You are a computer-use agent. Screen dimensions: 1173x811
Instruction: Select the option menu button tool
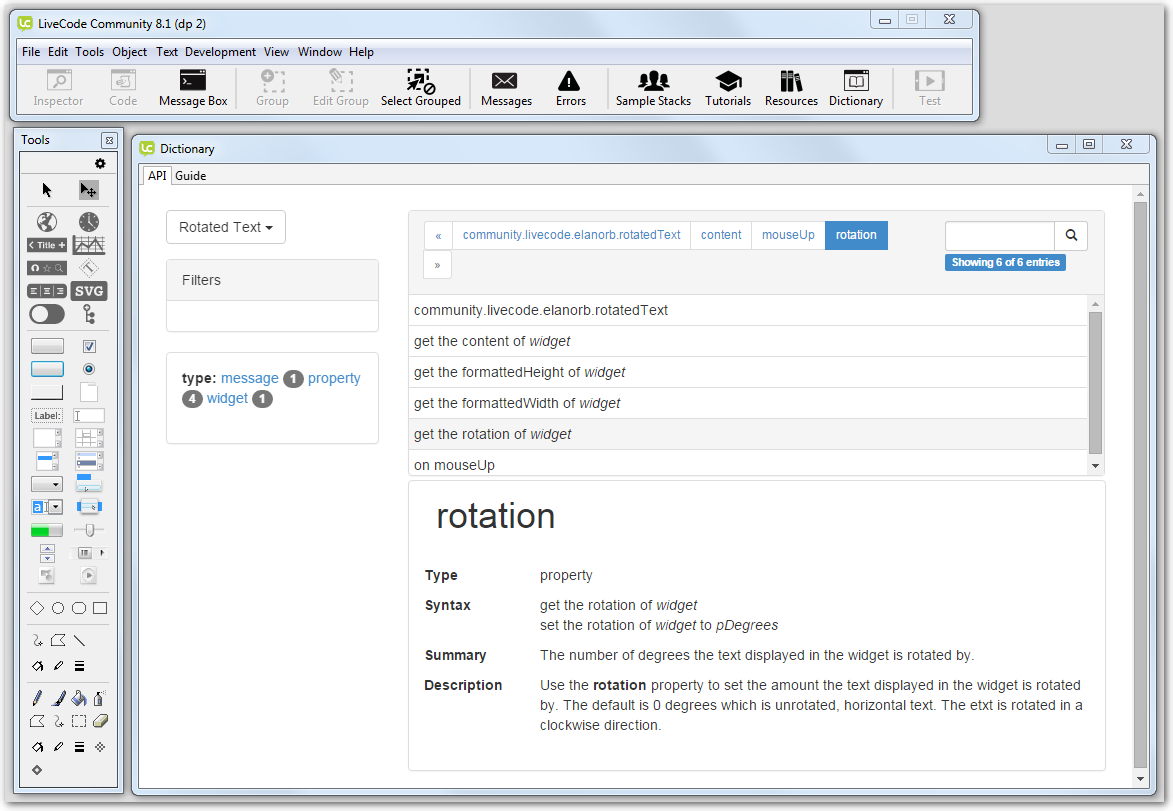coord(47,484)
